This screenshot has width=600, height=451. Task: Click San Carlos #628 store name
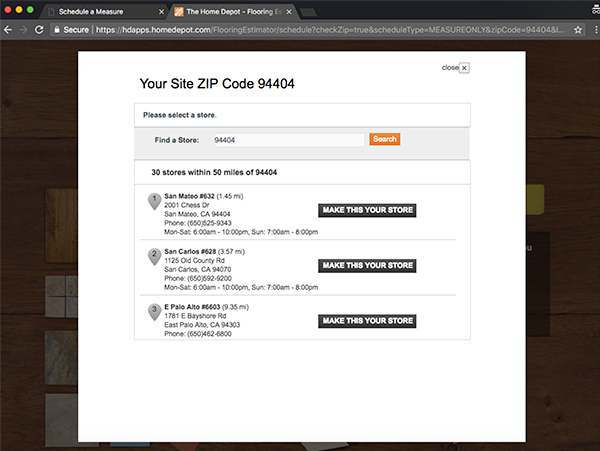pyautogui.click(x=190, y=252)
